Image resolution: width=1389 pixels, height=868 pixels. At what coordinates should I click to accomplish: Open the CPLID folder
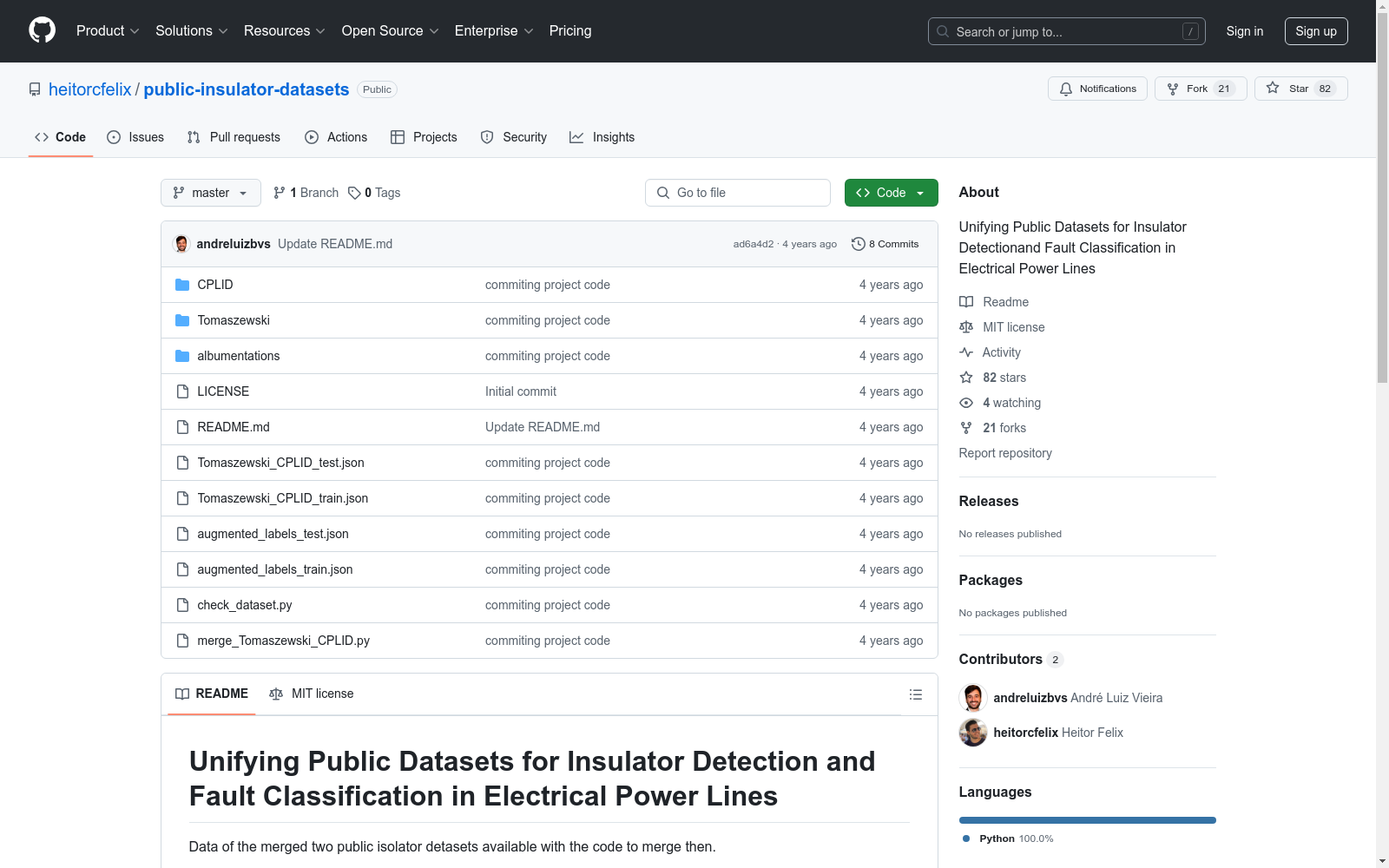[215, 285]
